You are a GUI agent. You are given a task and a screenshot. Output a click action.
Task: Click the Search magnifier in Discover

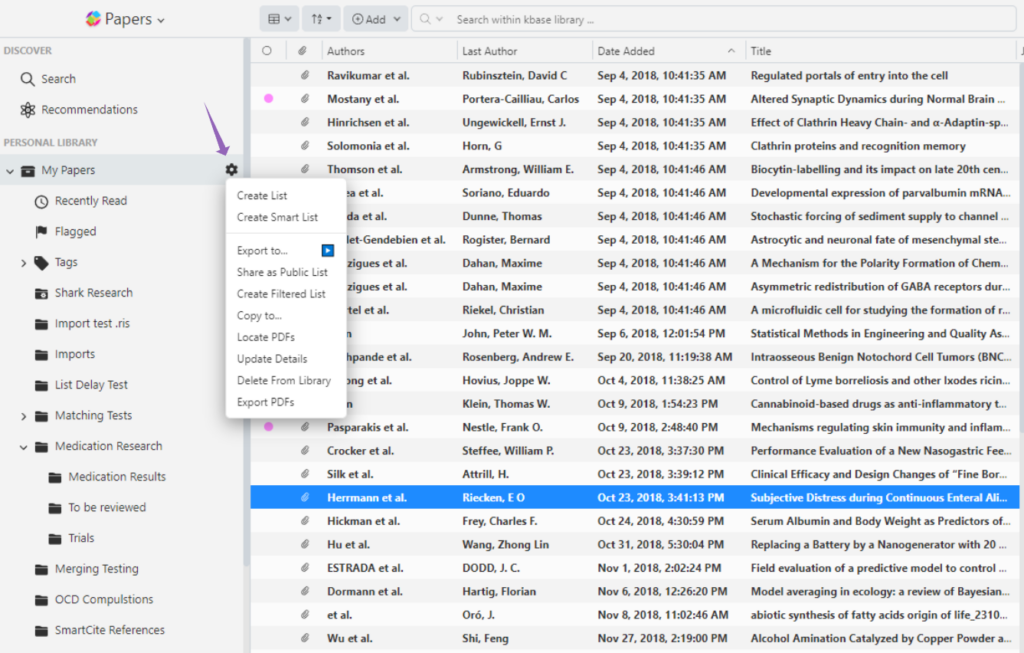pyautogui.click(x=27, y=79)
